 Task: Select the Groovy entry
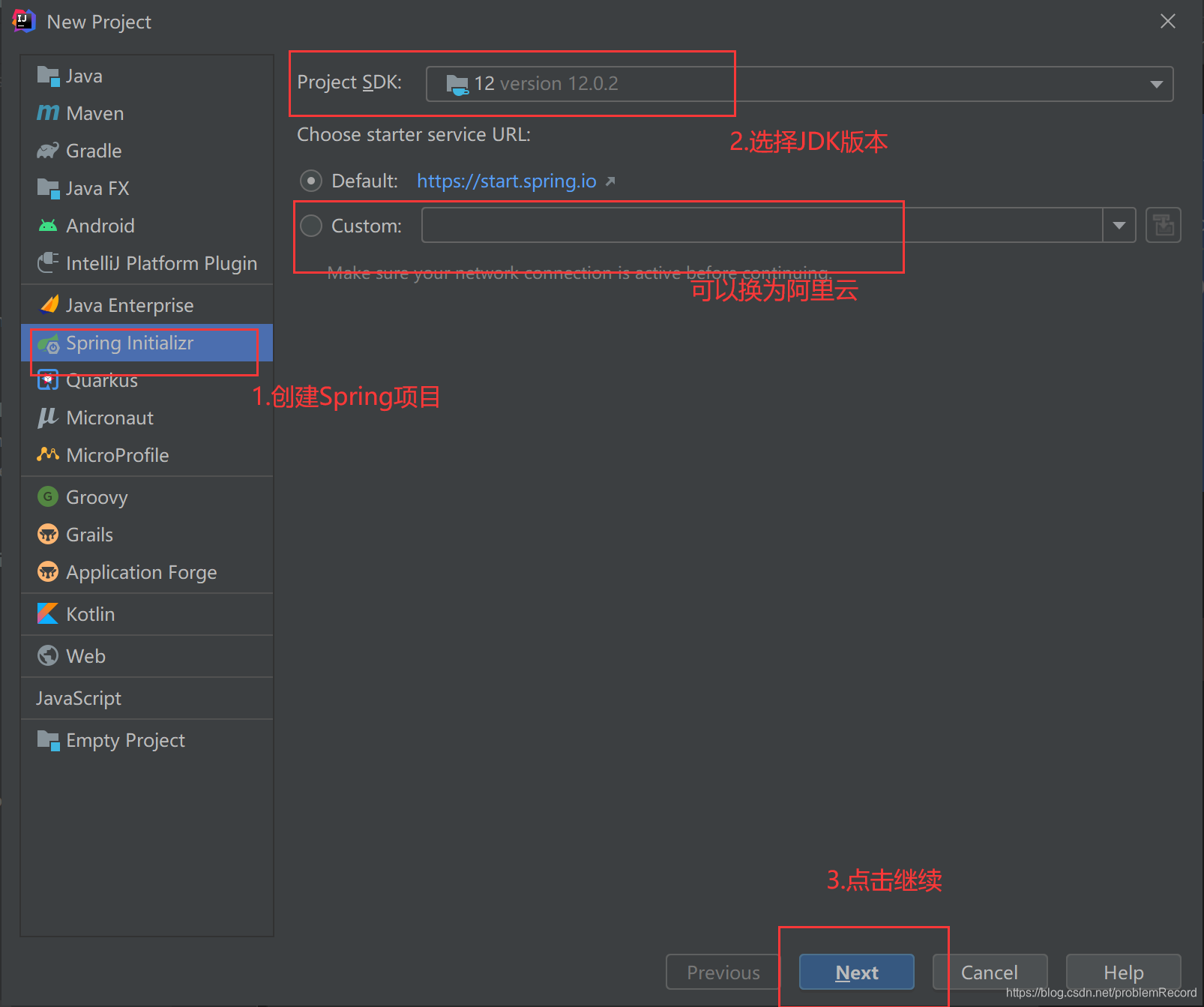(x=147, y=497)
